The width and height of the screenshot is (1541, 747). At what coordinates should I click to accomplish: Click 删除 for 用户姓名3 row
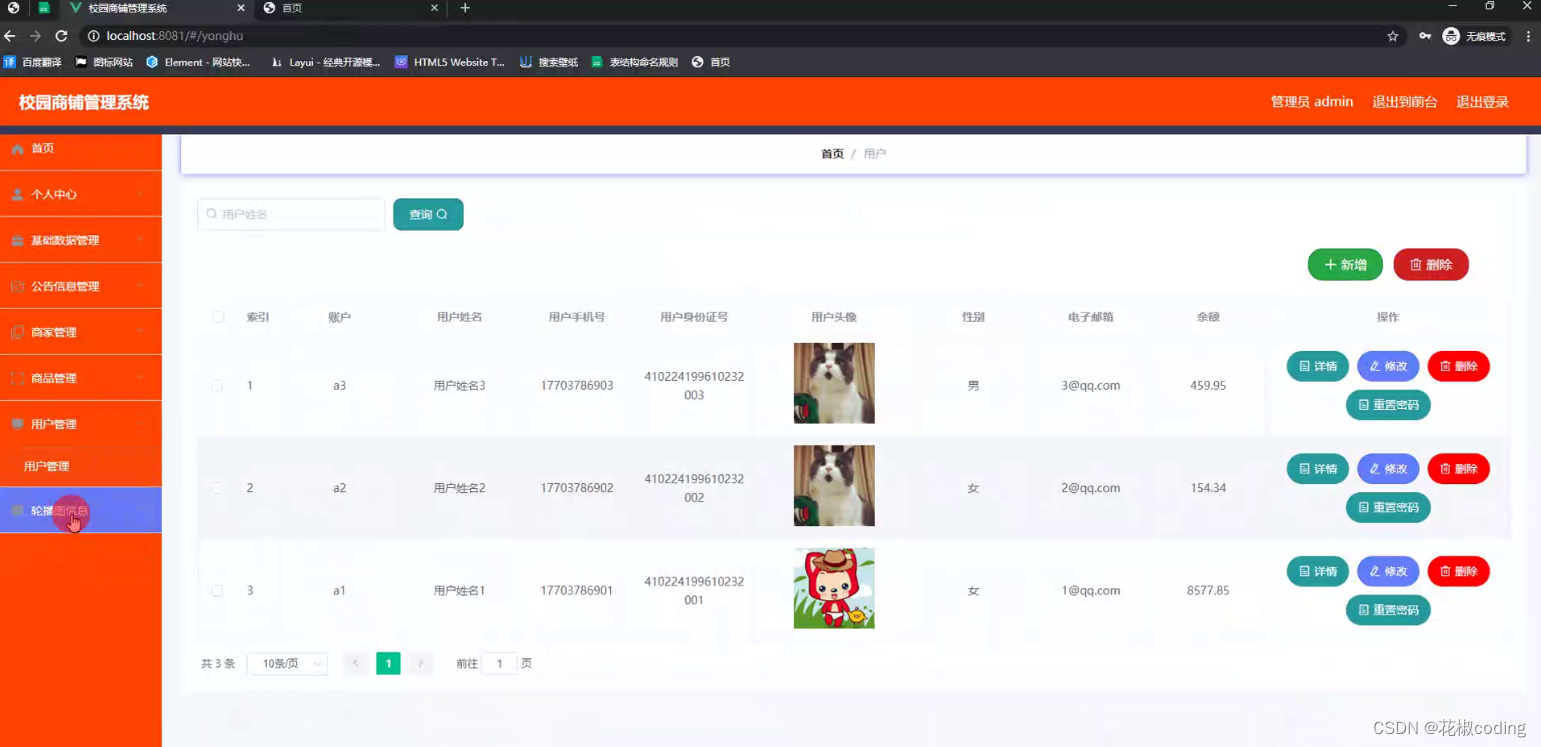(x=1459, y=366)
